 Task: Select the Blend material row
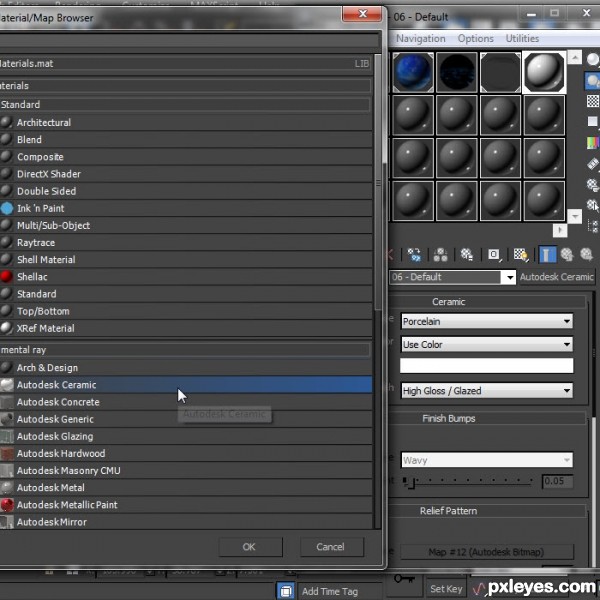pyautogui.click(x=186, y=140)
